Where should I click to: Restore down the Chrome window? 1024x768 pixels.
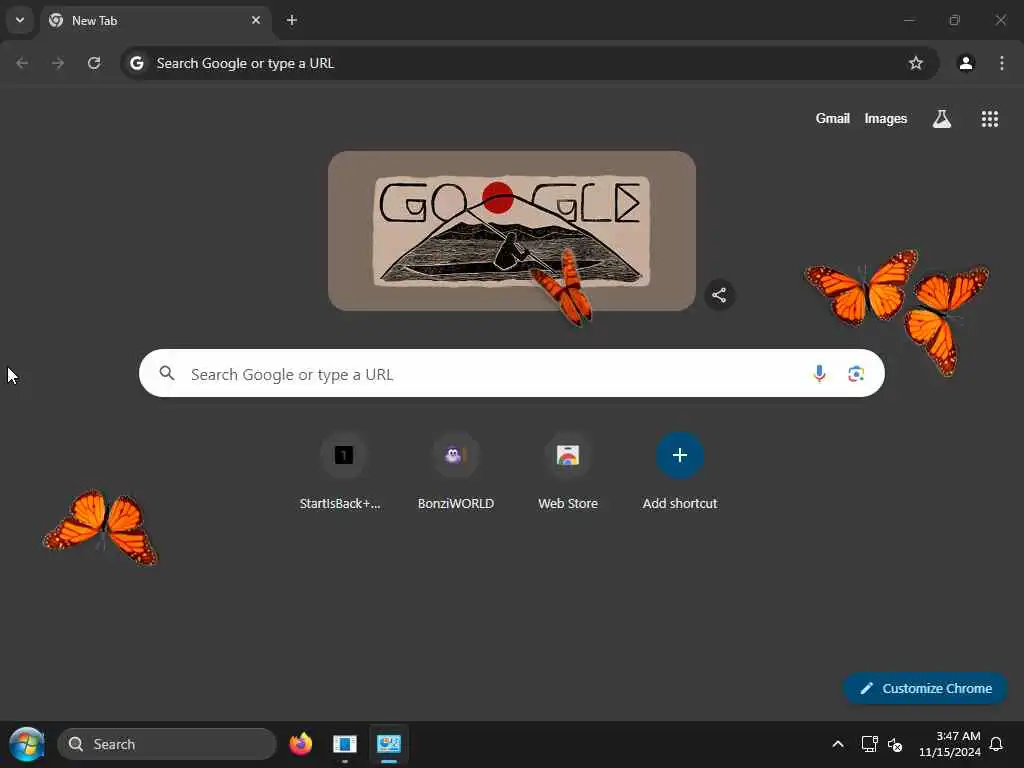coord(955,20)
